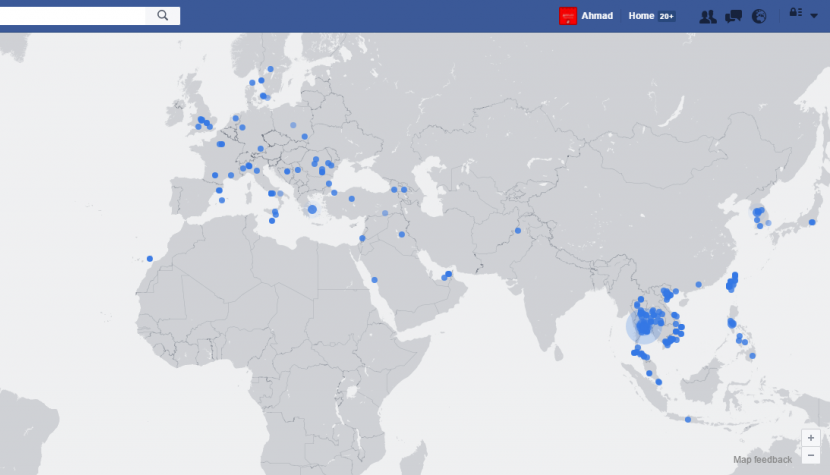Click the lone dot on Africa's west coast

tap(150, 258)
